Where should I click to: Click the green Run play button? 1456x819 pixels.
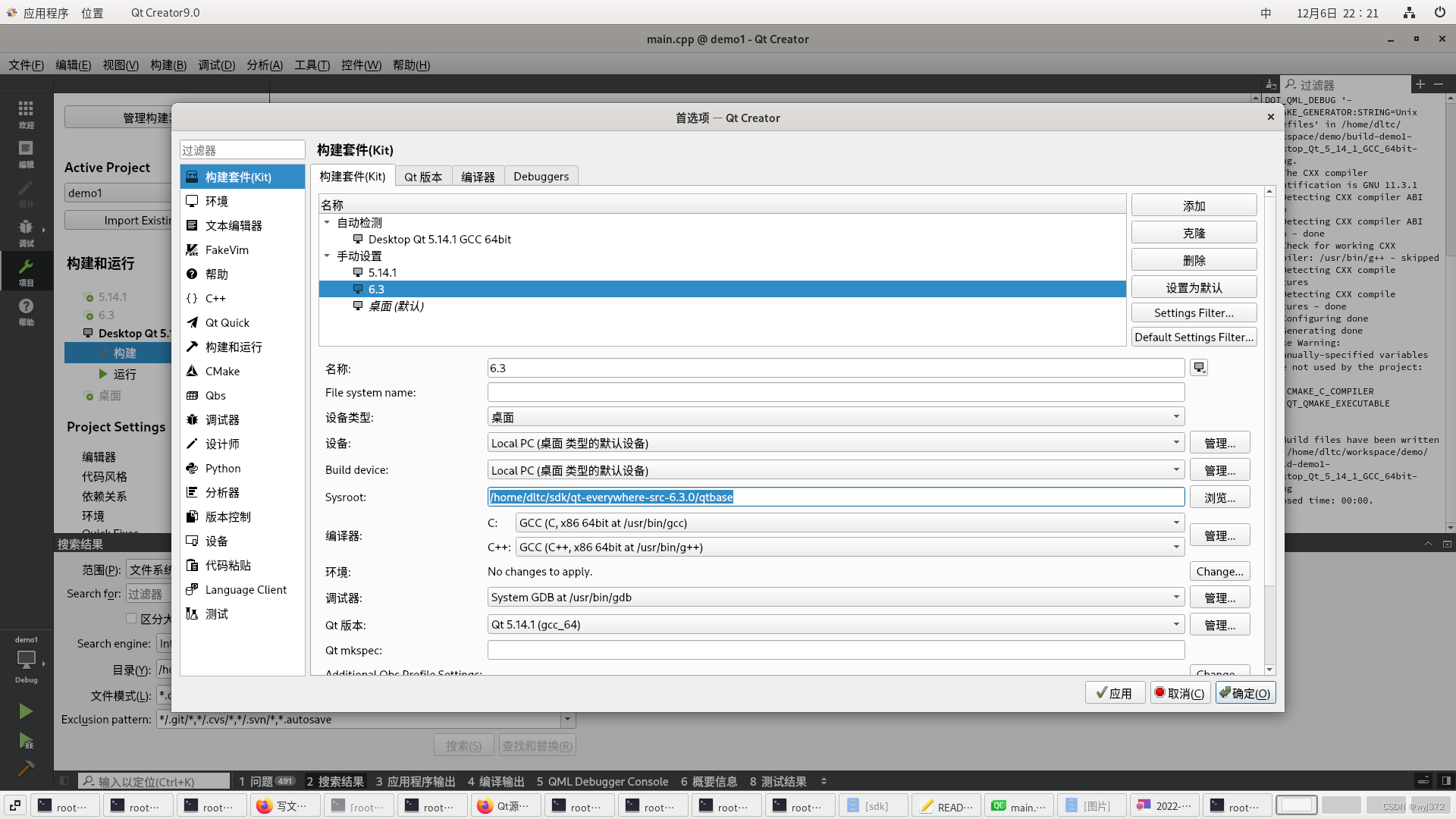tap(26, 711)
